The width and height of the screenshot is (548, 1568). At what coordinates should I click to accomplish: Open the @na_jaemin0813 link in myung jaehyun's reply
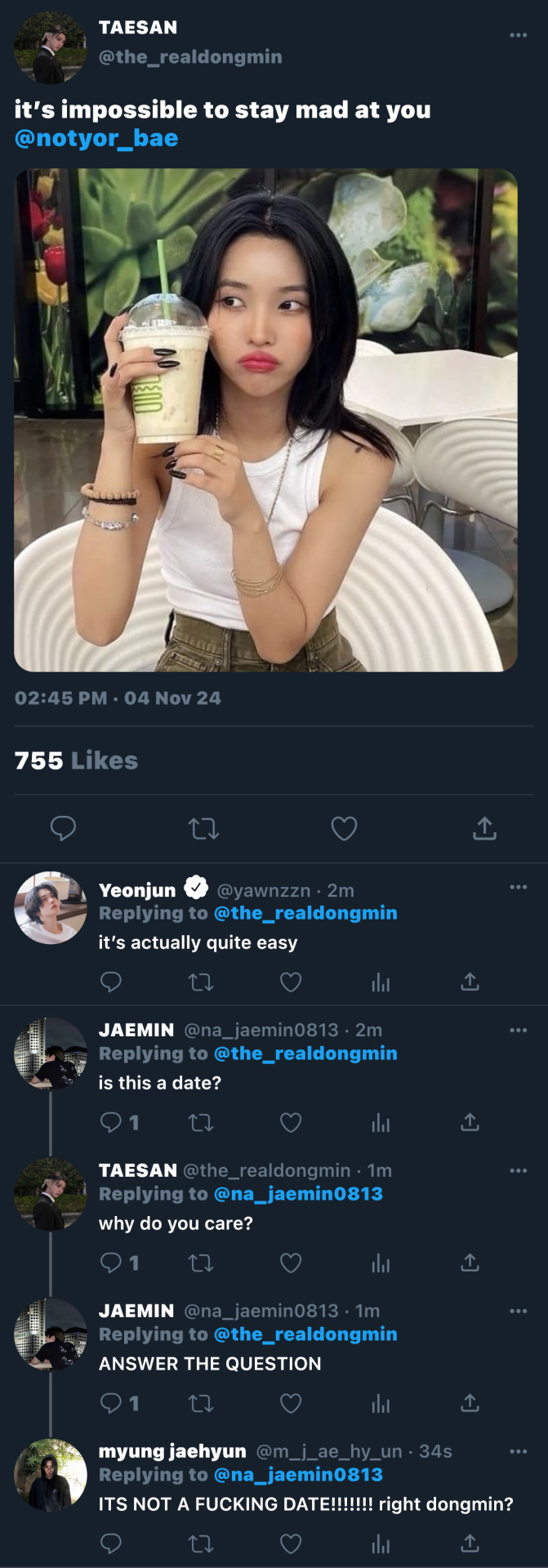pos(297,1474)
